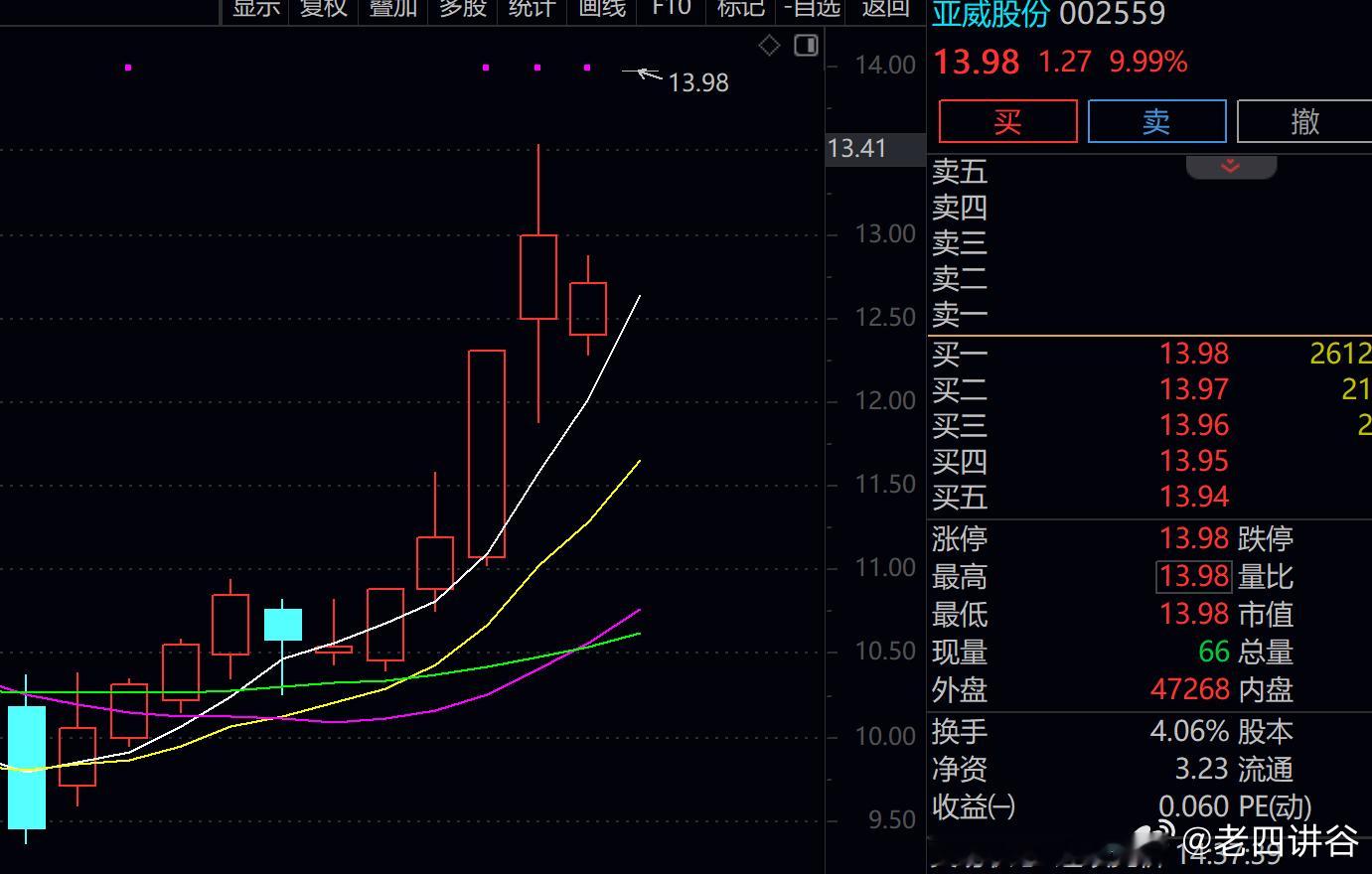Open the F10 company info
The height and width of the screenshot is (874, 1372).
(x=672, y=9)
